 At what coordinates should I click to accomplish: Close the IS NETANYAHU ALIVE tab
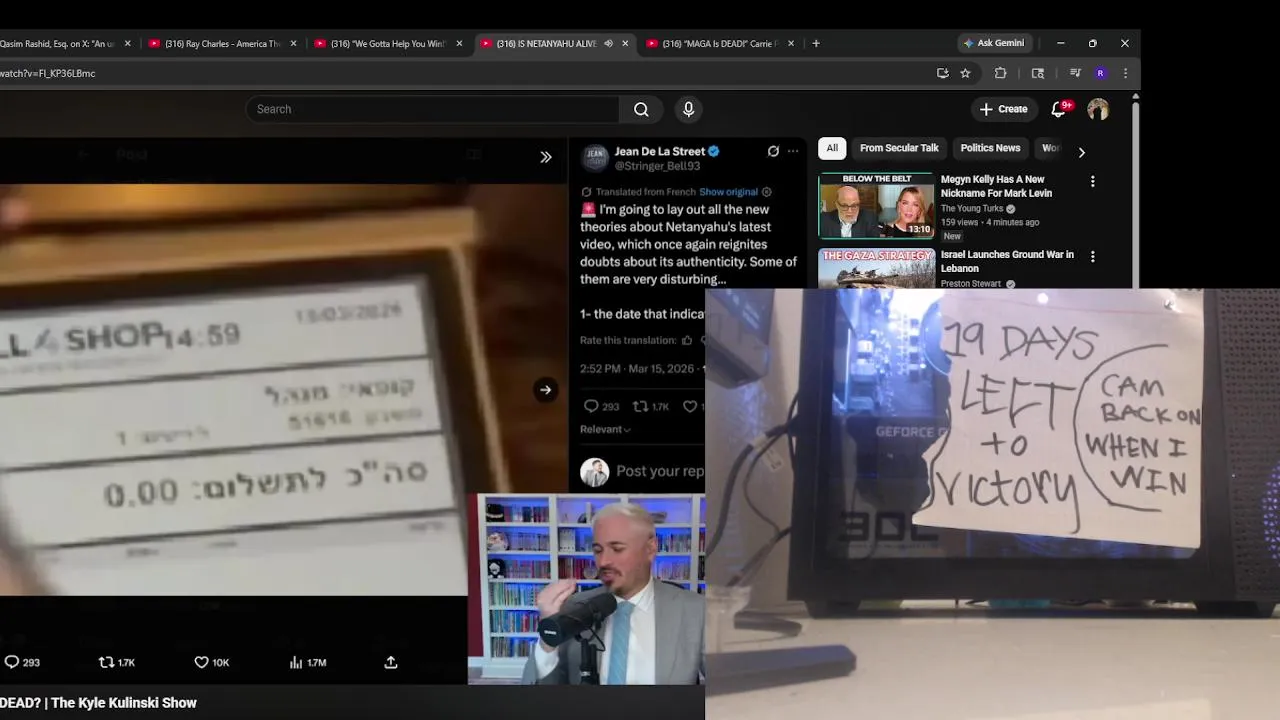click(625, 43)
